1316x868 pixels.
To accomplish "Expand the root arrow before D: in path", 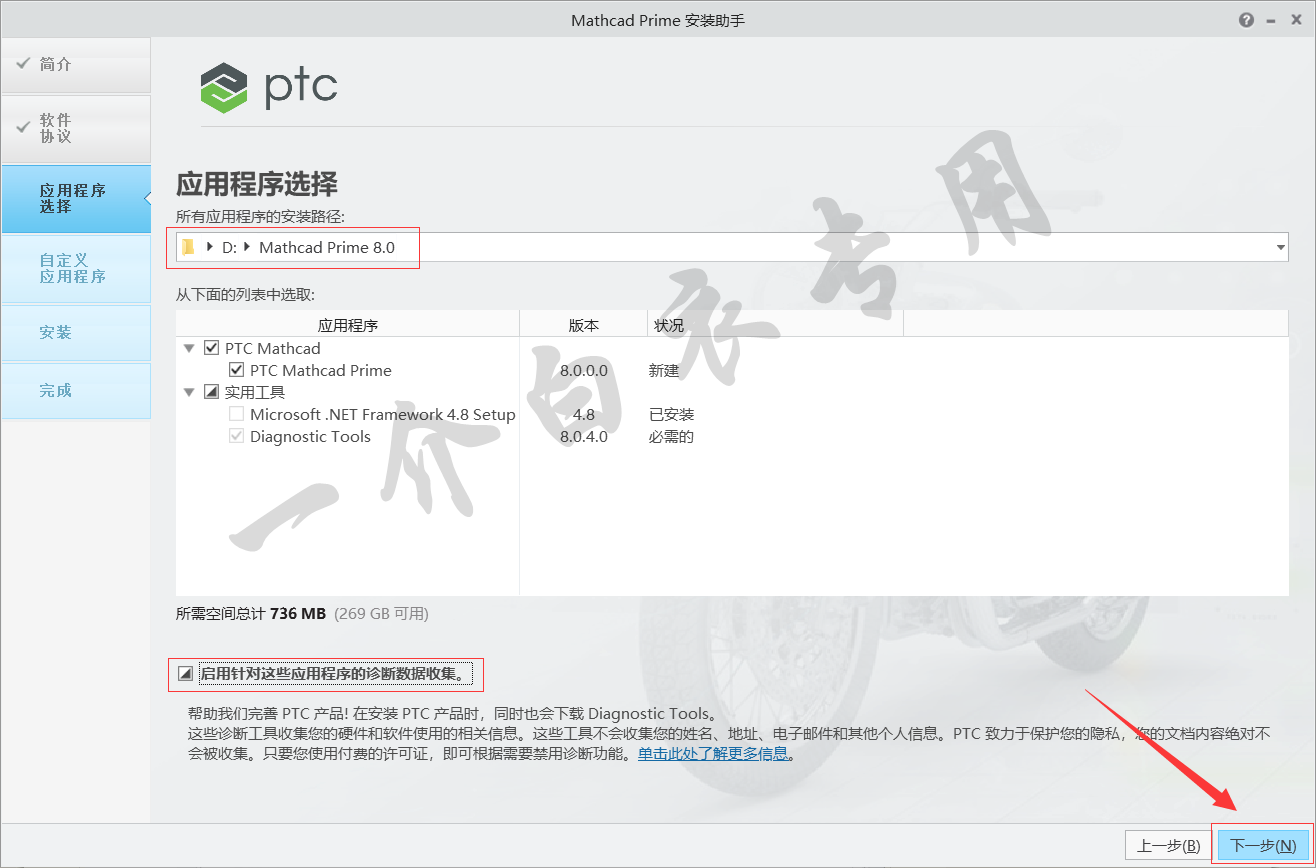I will [210, 247].
